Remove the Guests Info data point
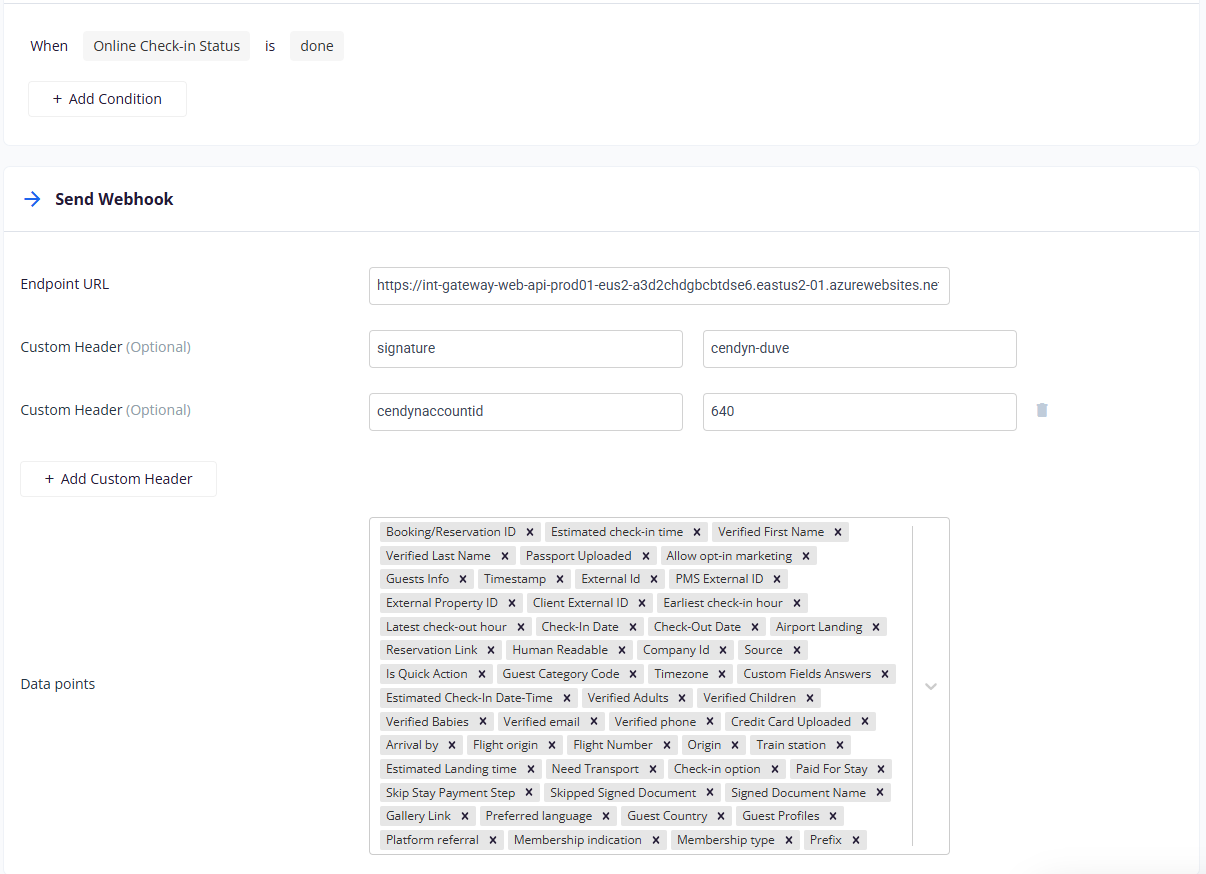This screenshot has width=1206, height=874. coord(463,579)
